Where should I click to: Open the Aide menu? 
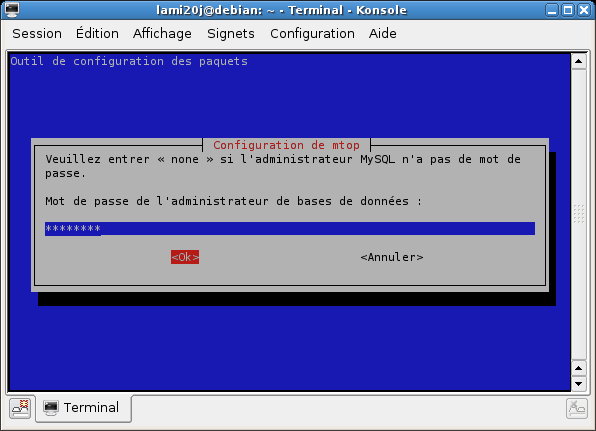tap(382, 33)
